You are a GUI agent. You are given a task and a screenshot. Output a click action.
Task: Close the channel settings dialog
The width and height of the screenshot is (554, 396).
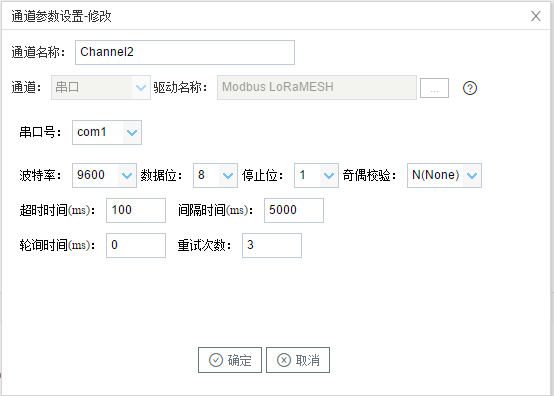pos(536,16)
